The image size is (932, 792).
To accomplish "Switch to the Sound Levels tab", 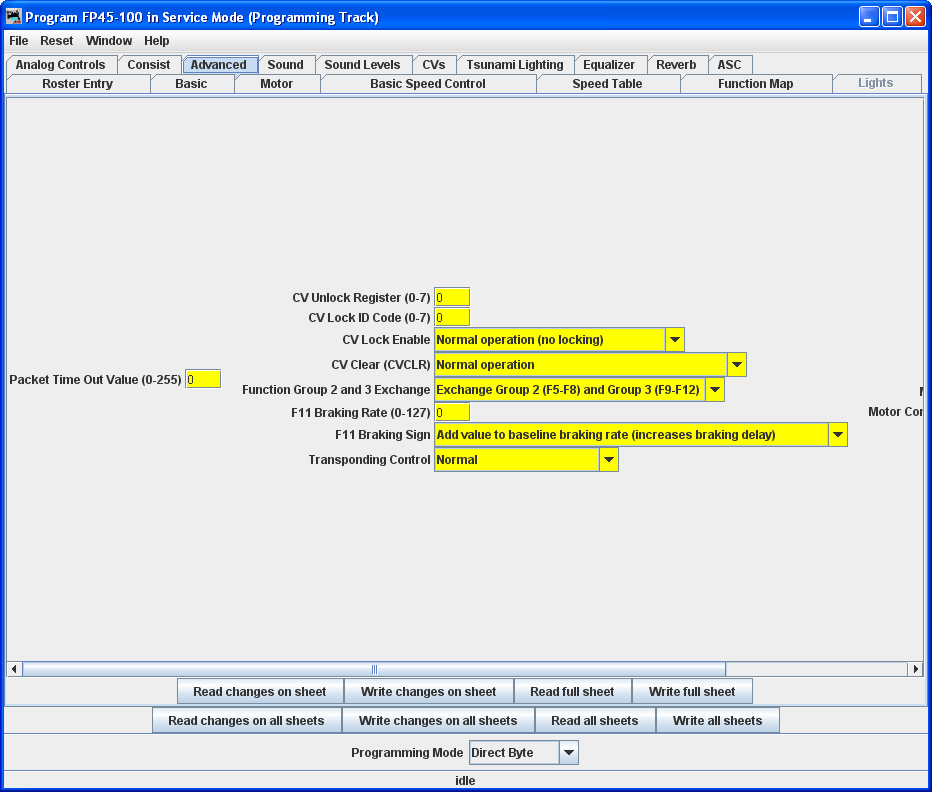I will [362, 65].
